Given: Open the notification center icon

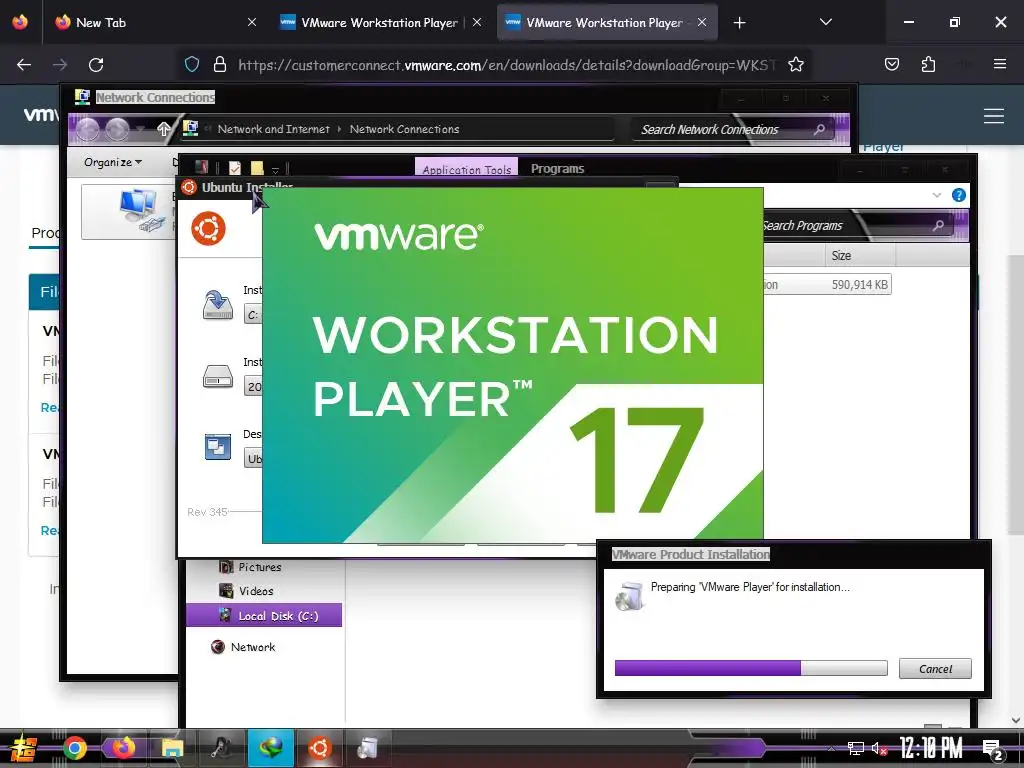Looking at the screenshot, I should click(992, 749).
